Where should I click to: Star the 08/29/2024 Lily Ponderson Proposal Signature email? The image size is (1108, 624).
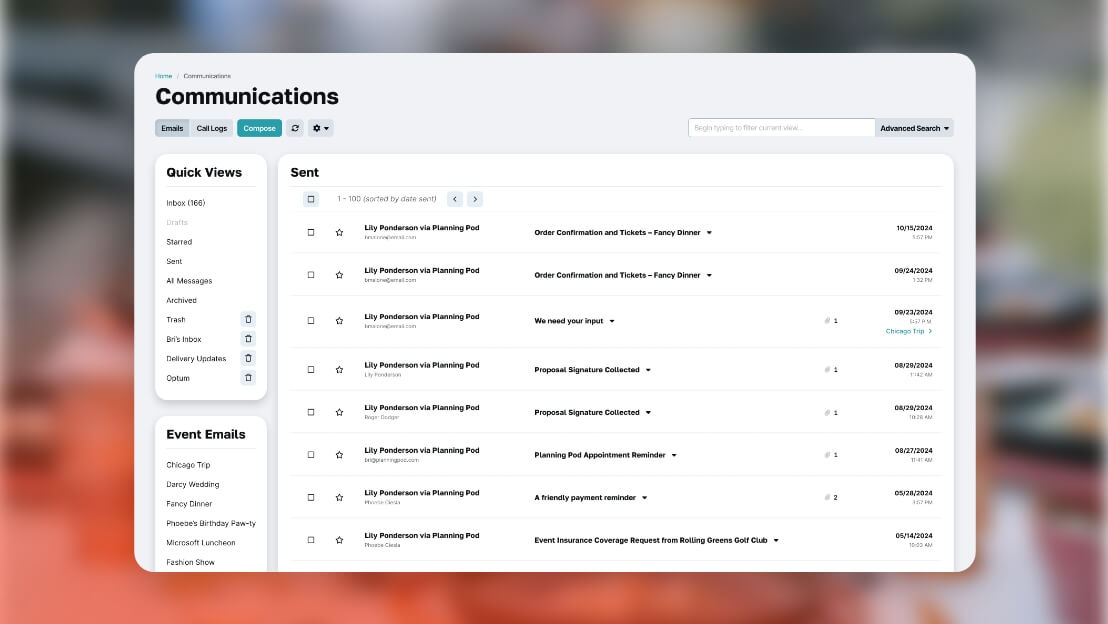339,370
